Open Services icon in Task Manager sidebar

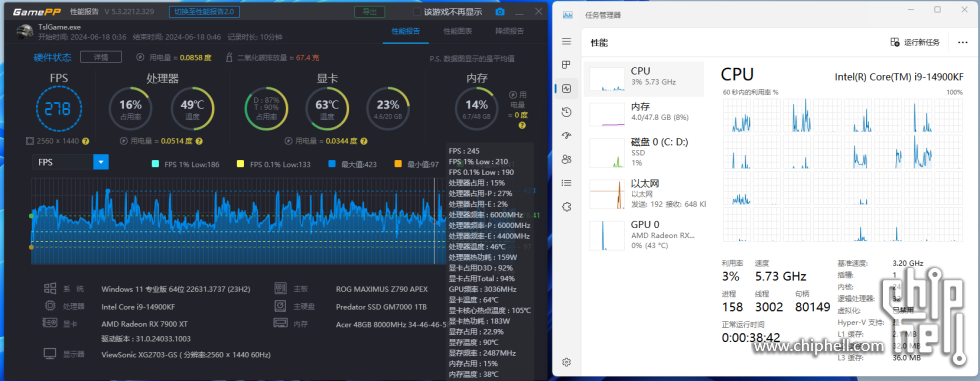click(x=566, y=207)
